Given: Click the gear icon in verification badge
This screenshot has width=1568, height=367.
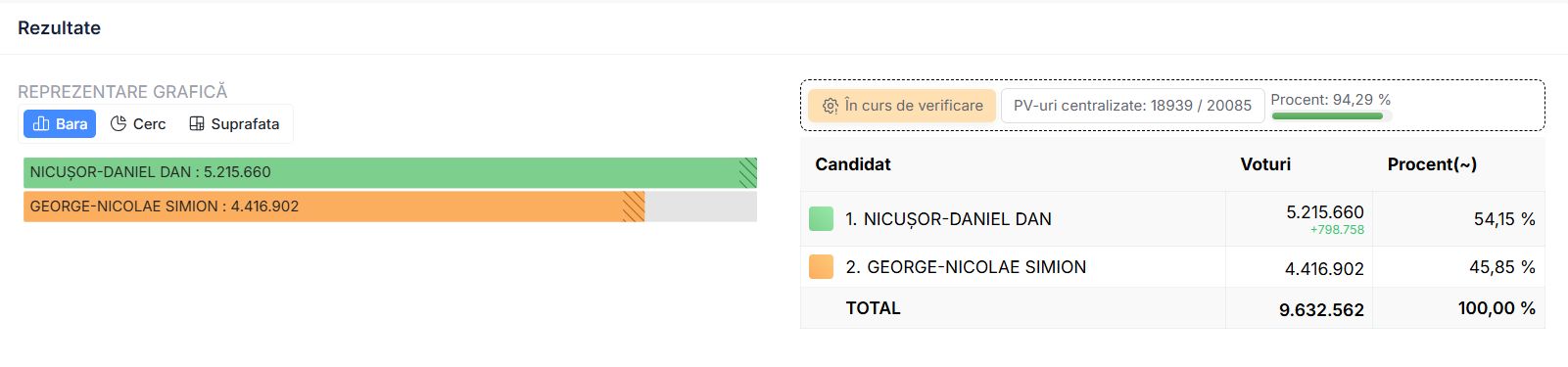Looking at the screenshot, I should coord(831,106).
